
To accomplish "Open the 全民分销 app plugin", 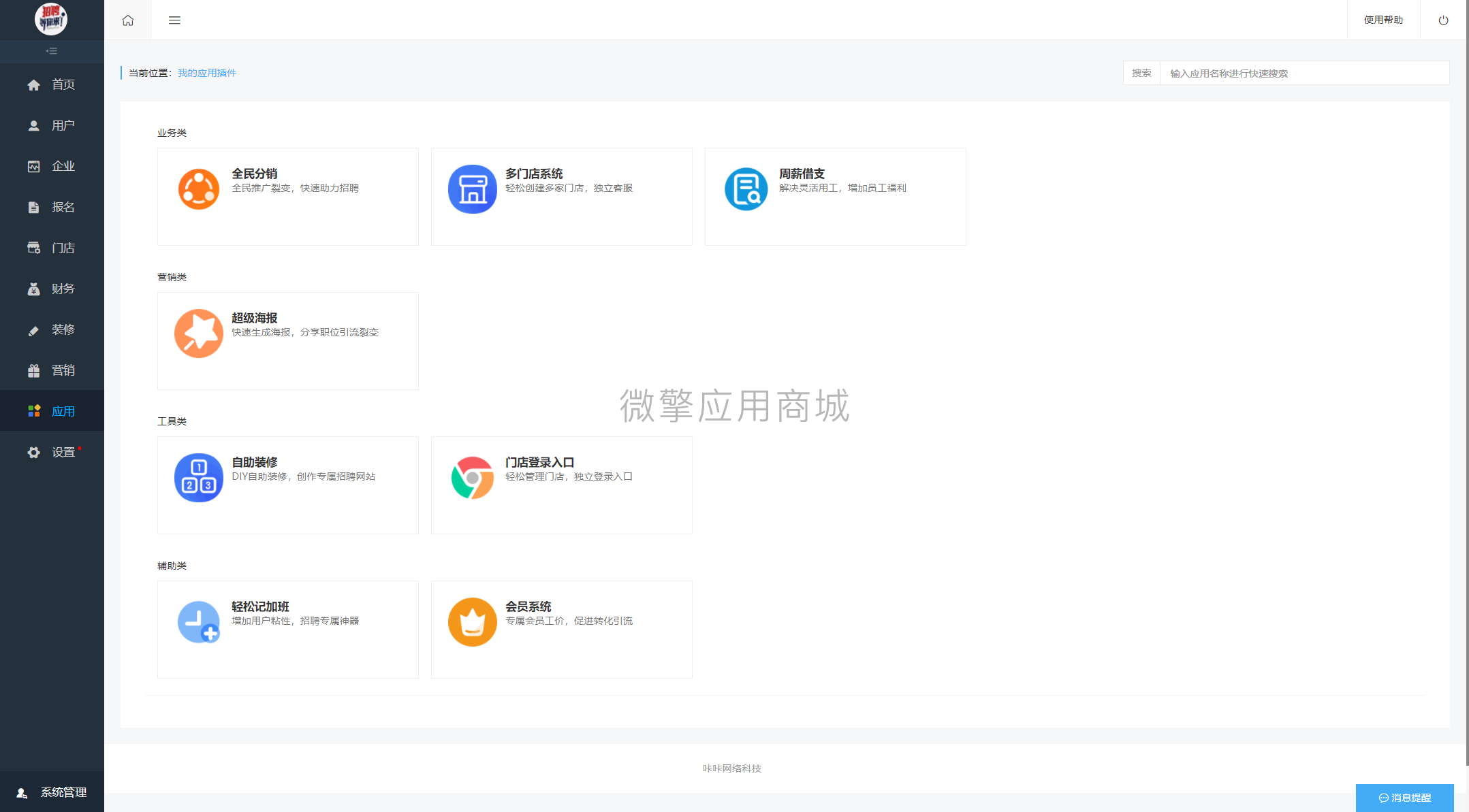I will pyautogui.click(x=287, y=196).
